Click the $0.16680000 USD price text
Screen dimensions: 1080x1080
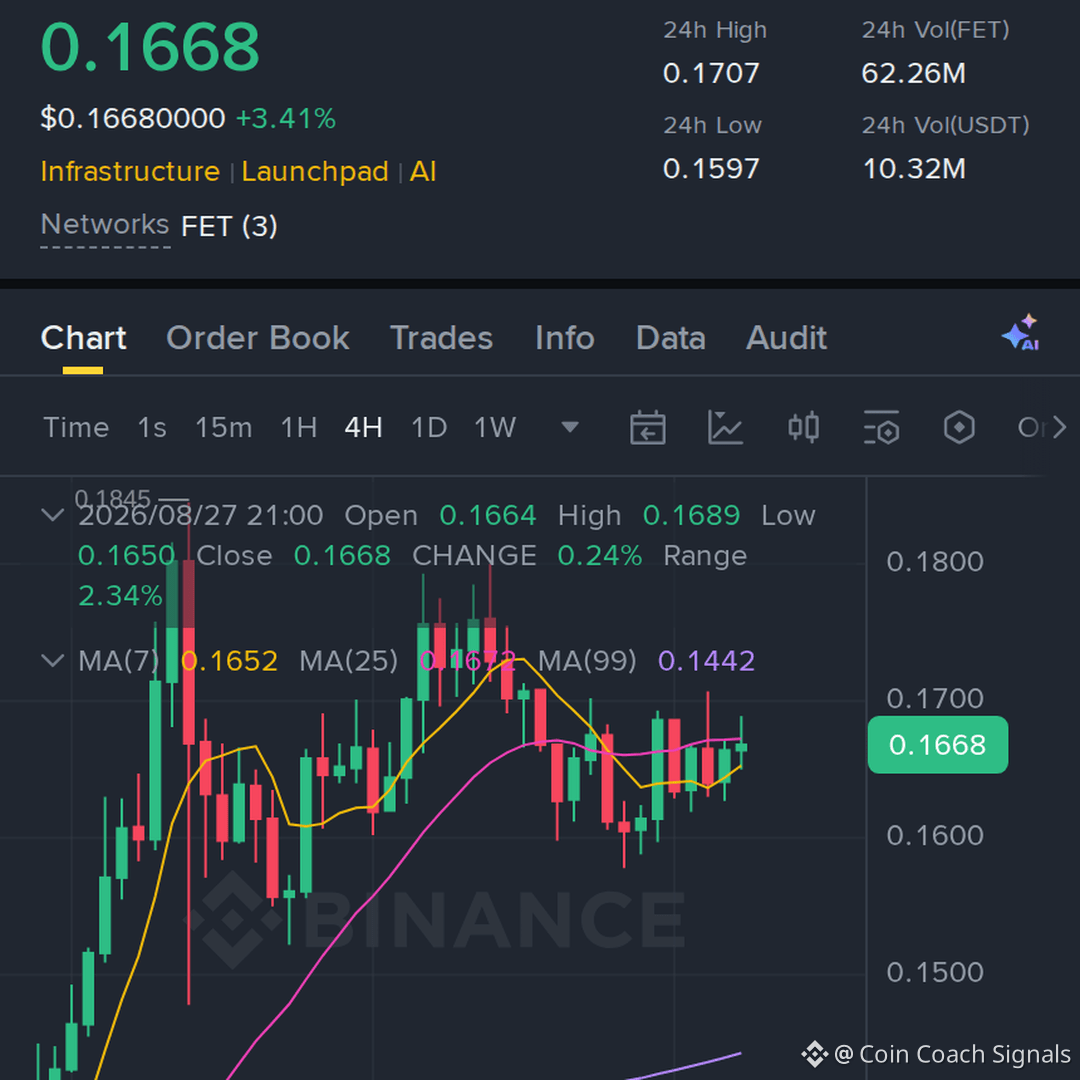click(133, 118)
